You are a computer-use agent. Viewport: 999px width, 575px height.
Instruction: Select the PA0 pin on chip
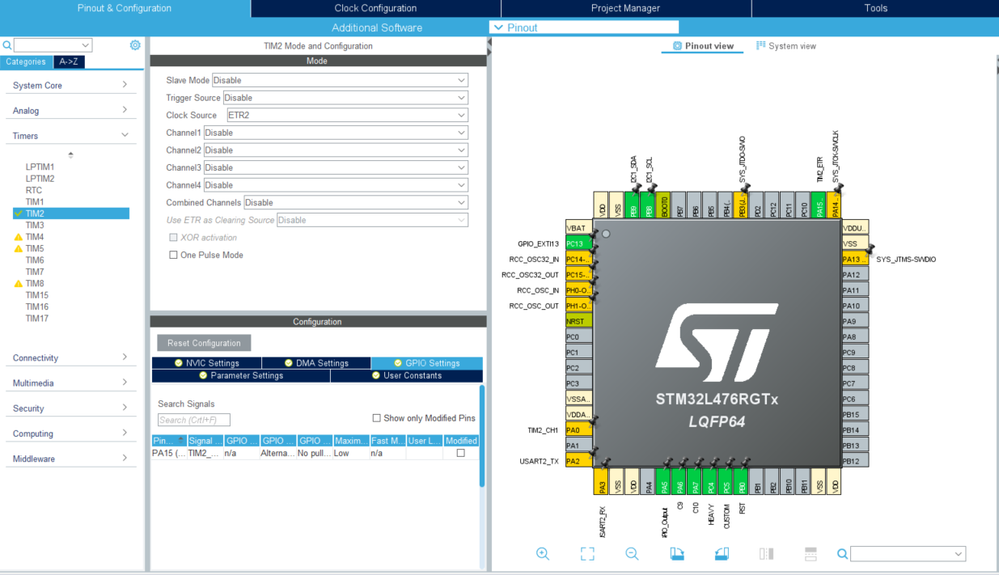tap(579, 430)
